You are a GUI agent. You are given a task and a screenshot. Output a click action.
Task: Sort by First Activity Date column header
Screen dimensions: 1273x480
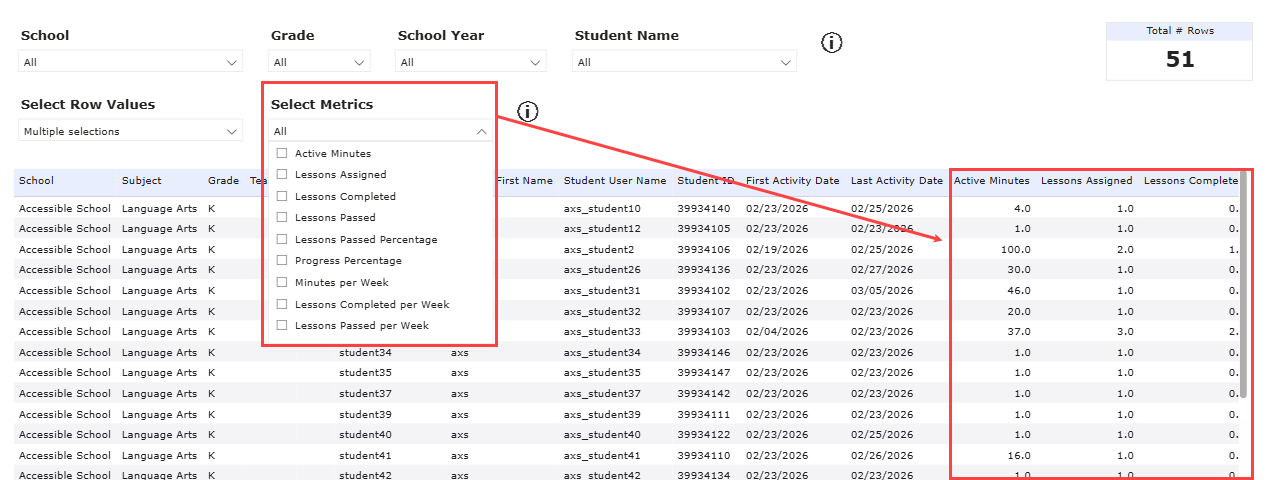click(x=793, y=181)
